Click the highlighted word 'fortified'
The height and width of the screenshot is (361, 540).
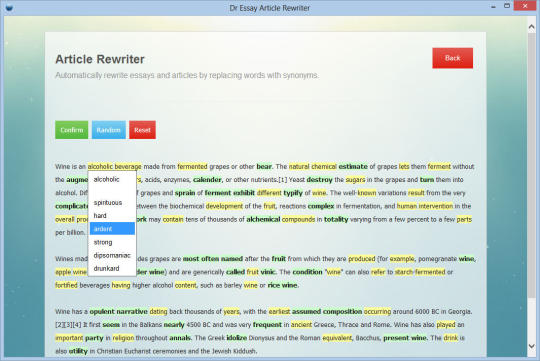(x=66, y=285)
